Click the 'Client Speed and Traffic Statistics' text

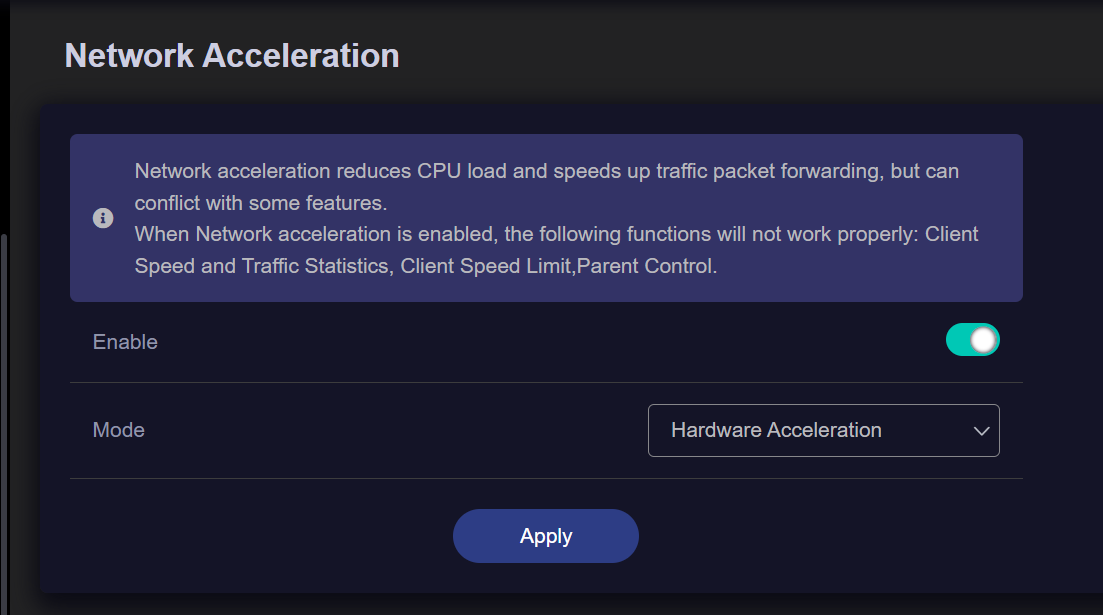tap(262, 267)
